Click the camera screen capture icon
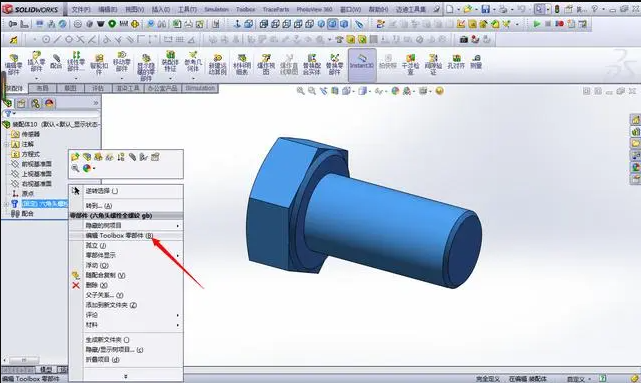 pos(464,40)
